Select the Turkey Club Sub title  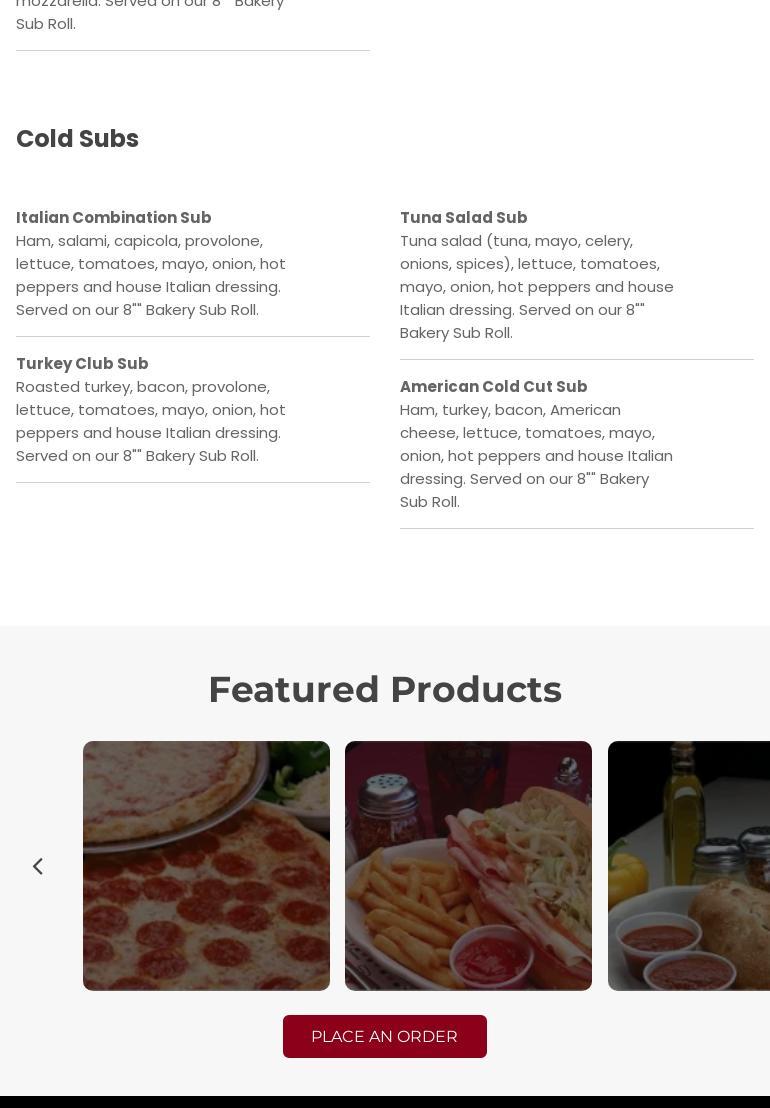(x=82, y=363)
